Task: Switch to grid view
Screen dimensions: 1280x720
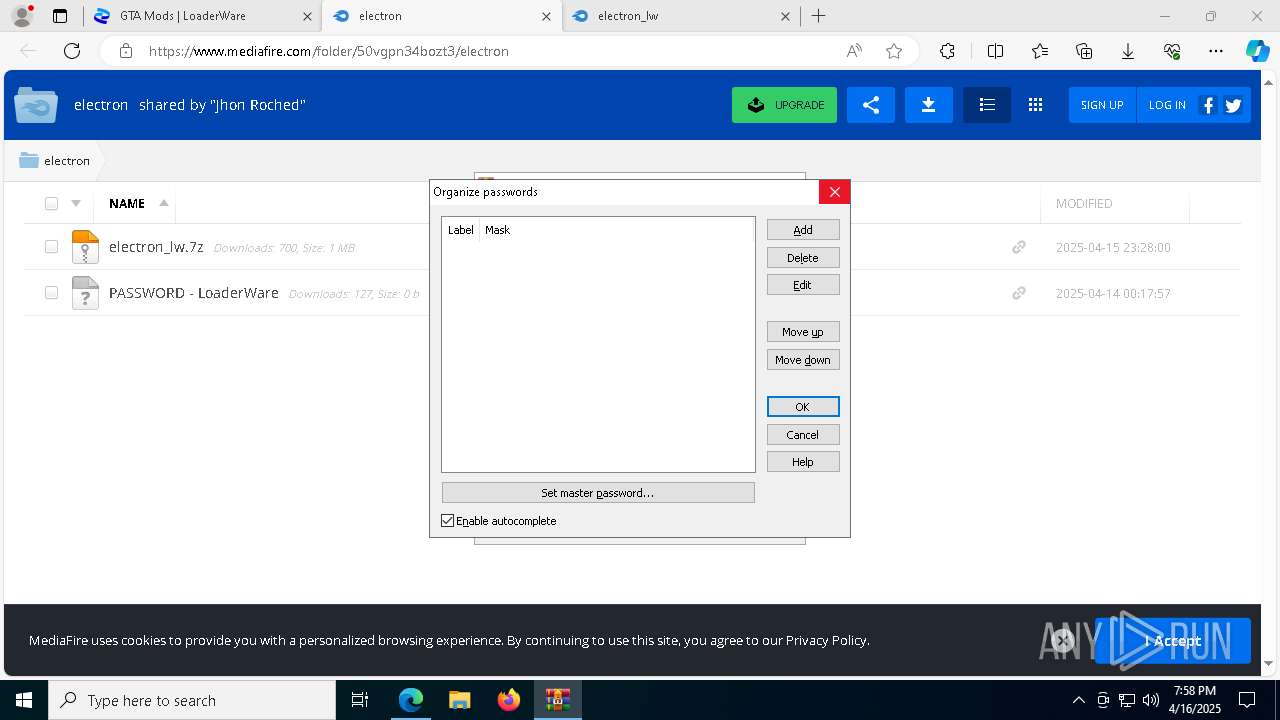Action: pyautogui.click(x=1035, y=105)
